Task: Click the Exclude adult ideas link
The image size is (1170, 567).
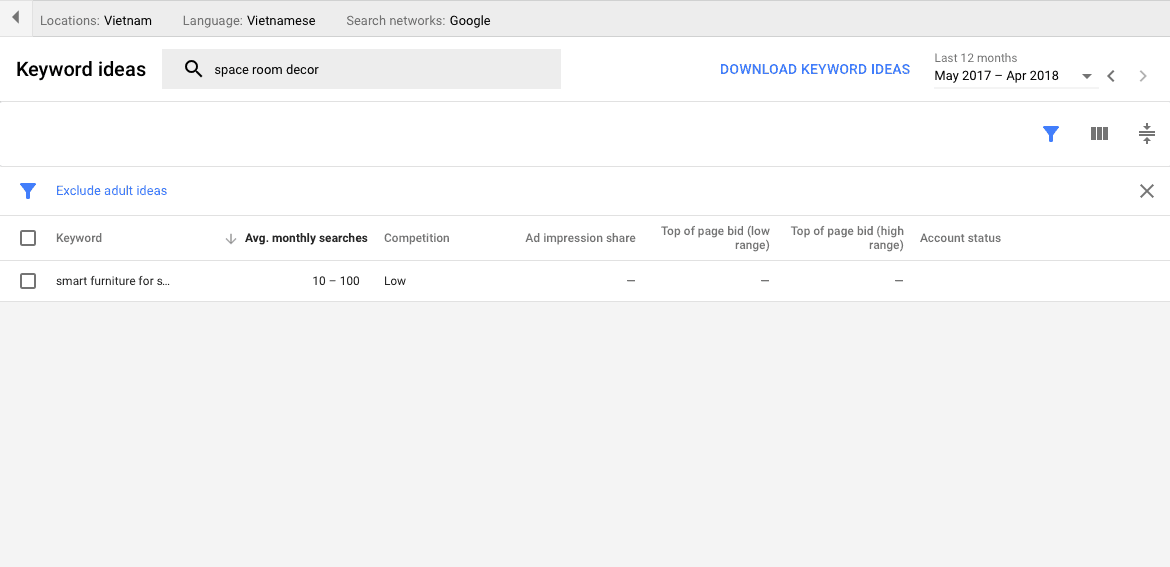Action: [111, 191]
